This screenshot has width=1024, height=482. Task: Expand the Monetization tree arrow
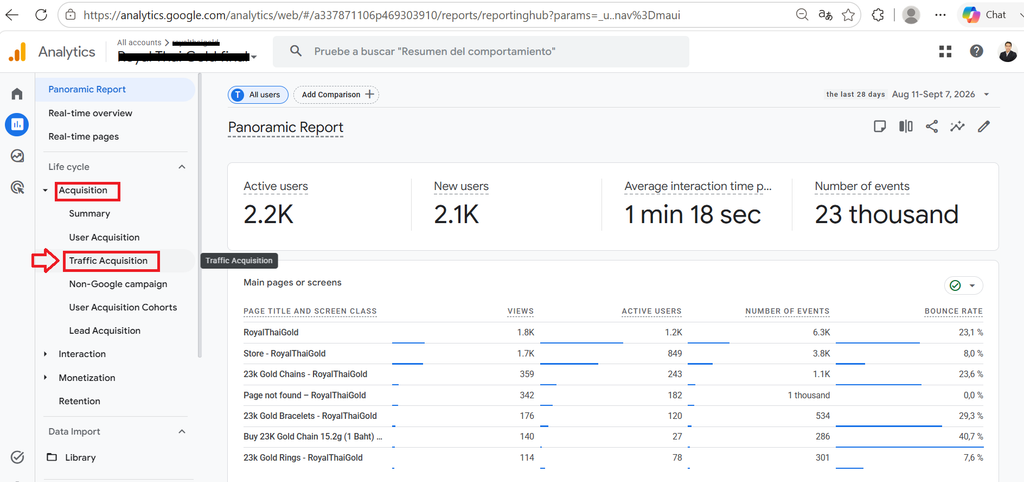(46, 378)
